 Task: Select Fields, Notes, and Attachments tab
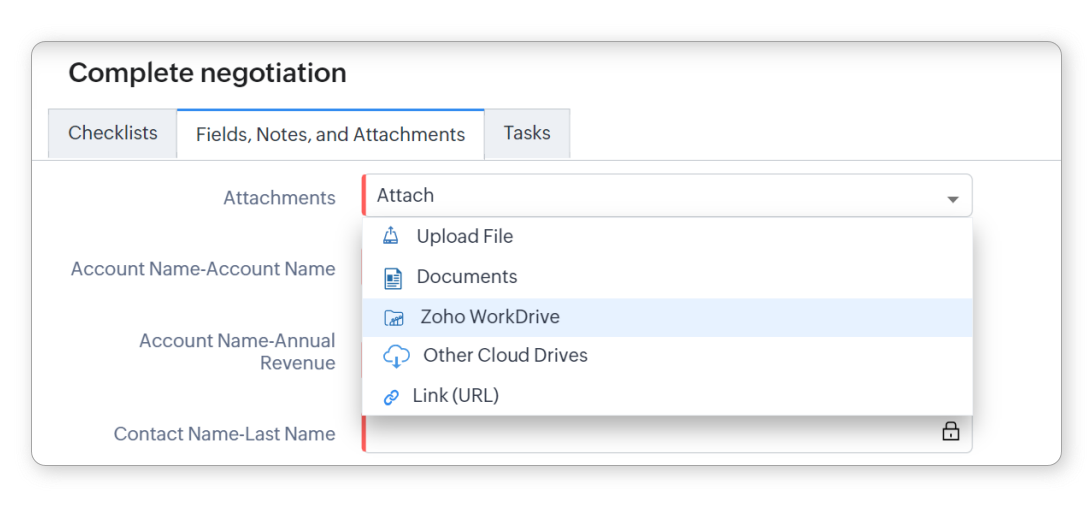click(x=330, y=134)
